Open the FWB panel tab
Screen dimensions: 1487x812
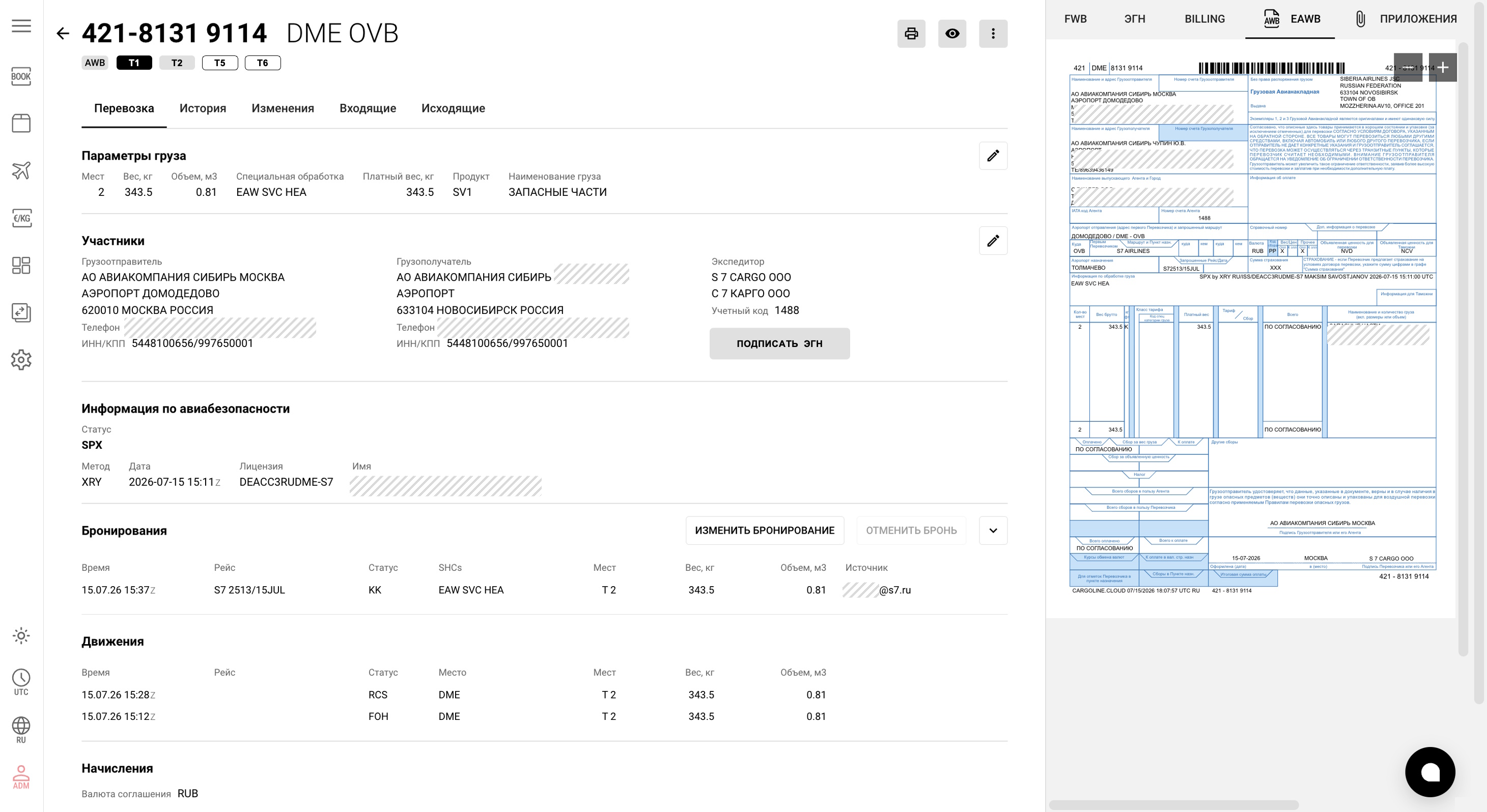(1076, 19)
